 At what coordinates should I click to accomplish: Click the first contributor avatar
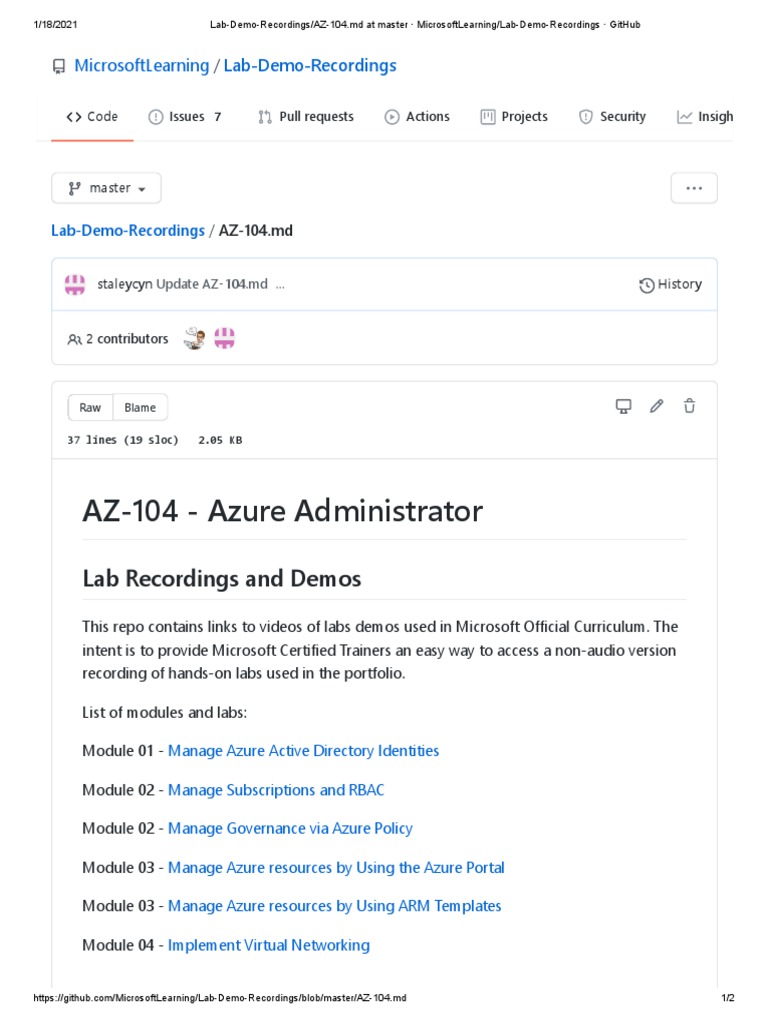[x=195, y=338]
